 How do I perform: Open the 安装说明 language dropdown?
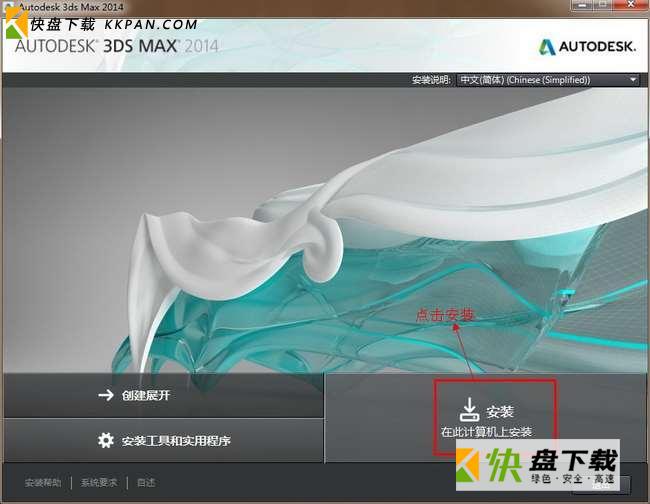548,80
